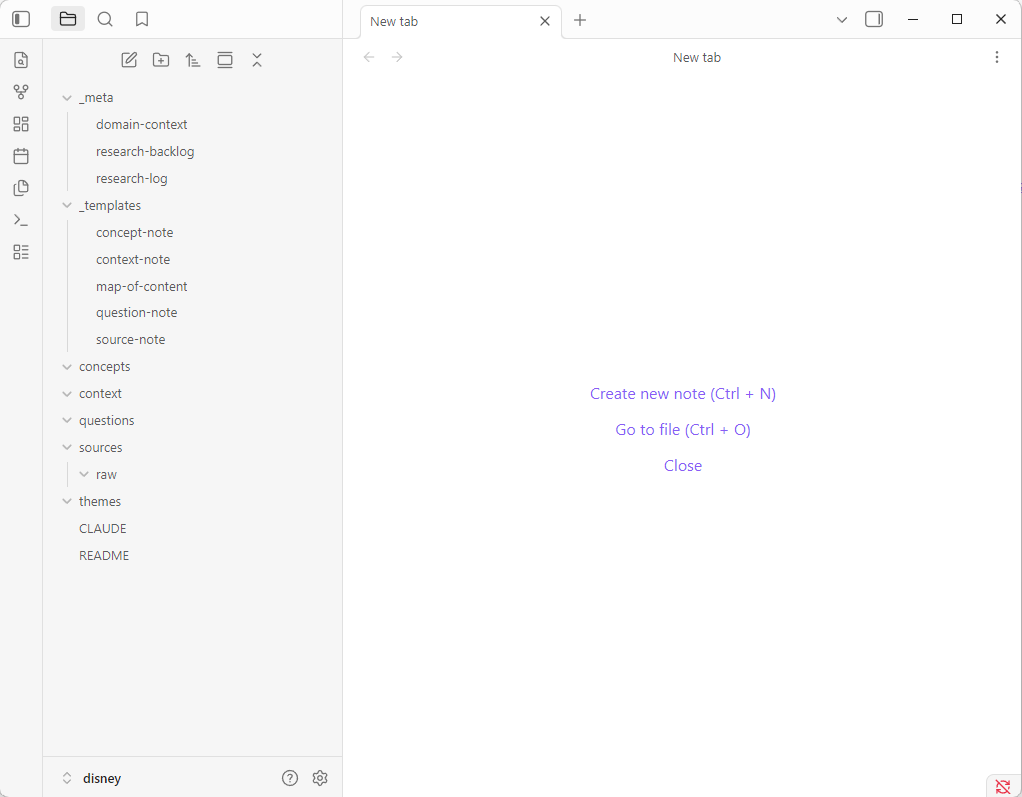Image resolution: width=1022 pixels, height=797 pixels.
Task: Click the Create new note link
Action: click(x=683, y=394)
